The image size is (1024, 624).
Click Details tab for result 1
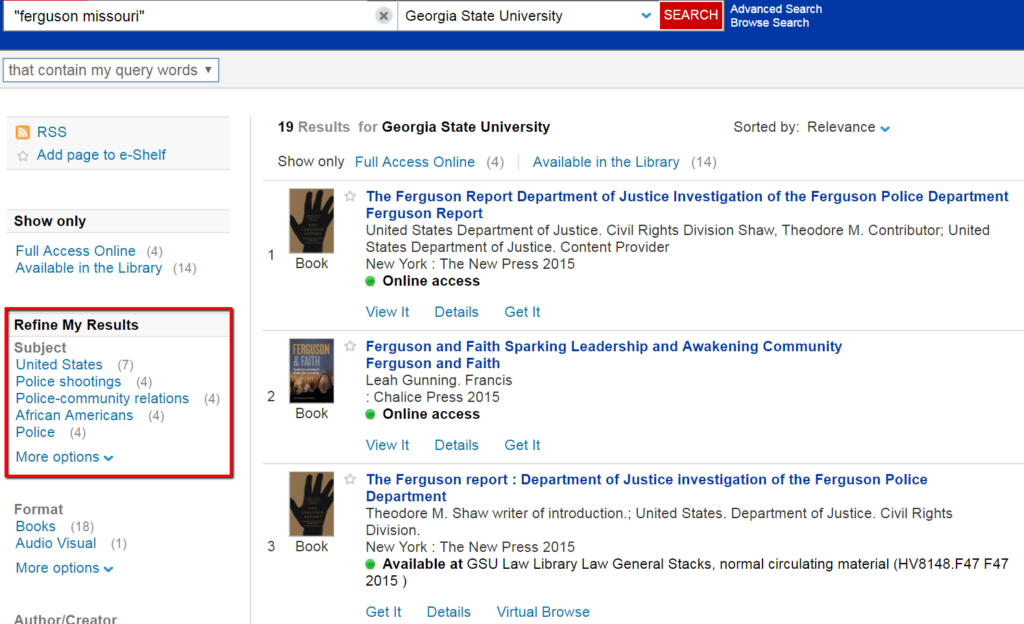pos(456,312)
